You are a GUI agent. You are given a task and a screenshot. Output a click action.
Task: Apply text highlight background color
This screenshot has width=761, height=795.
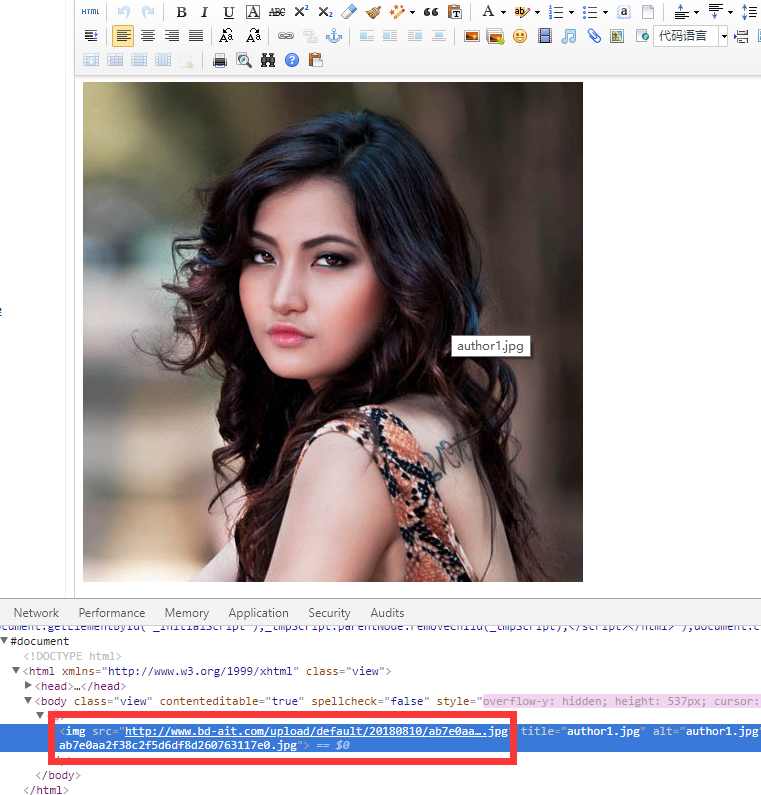click(x=521, y=12)
